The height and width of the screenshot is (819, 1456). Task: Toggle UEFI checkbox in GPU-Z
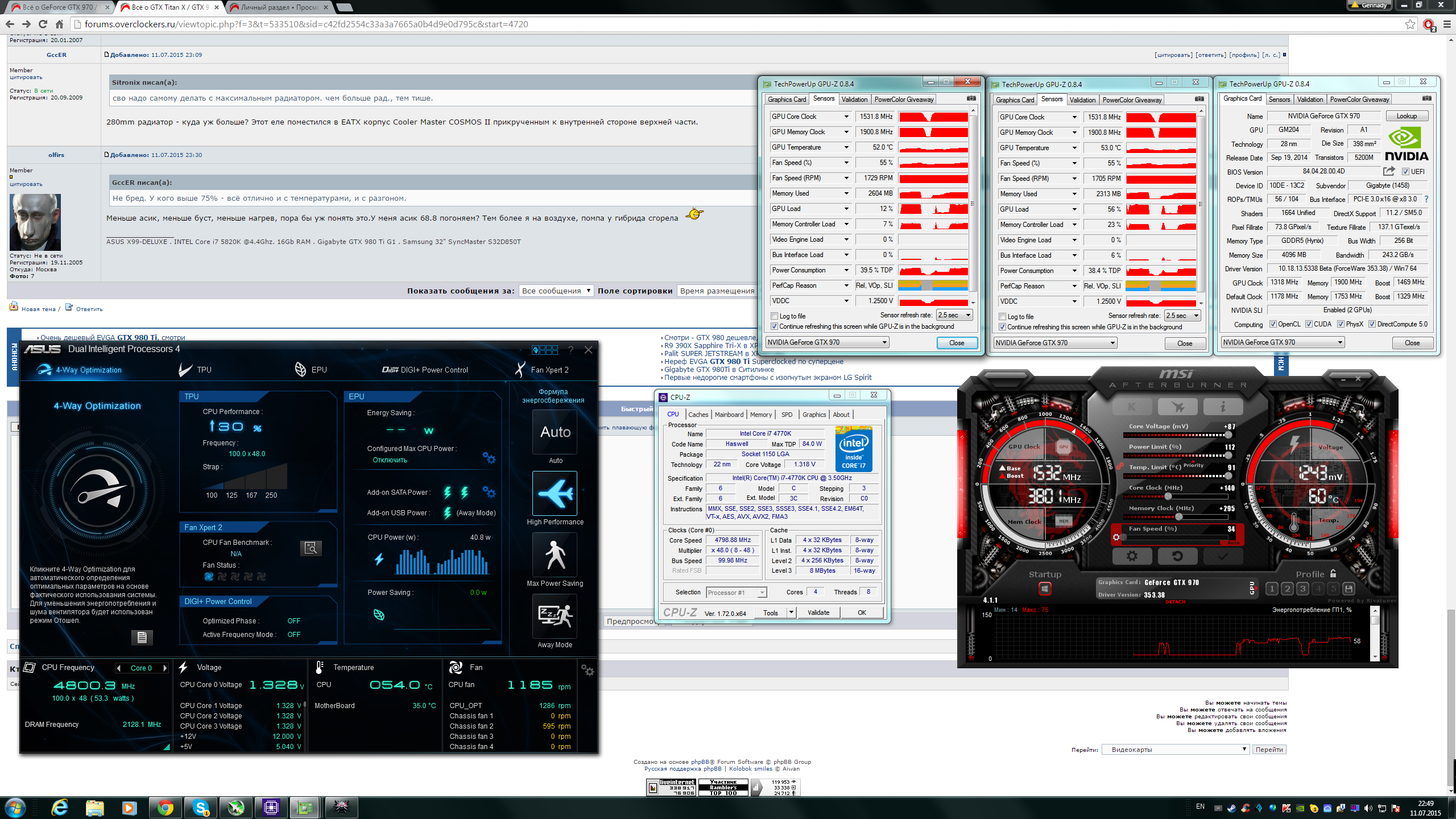(1405, 172)
